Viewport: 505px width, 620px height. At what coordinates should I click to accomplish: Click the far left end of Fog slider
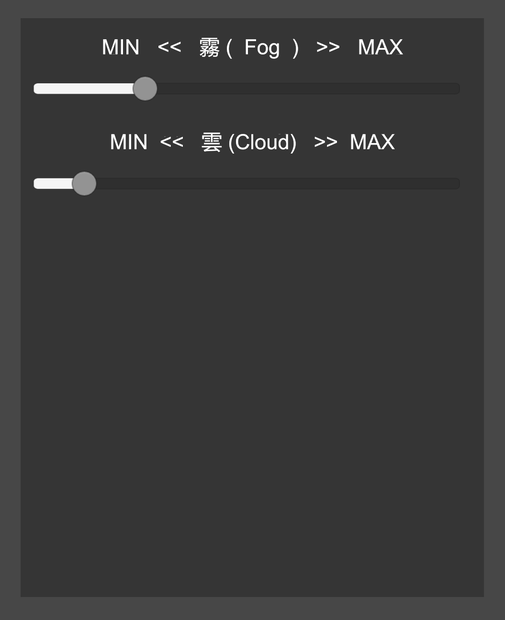(36, 89)
